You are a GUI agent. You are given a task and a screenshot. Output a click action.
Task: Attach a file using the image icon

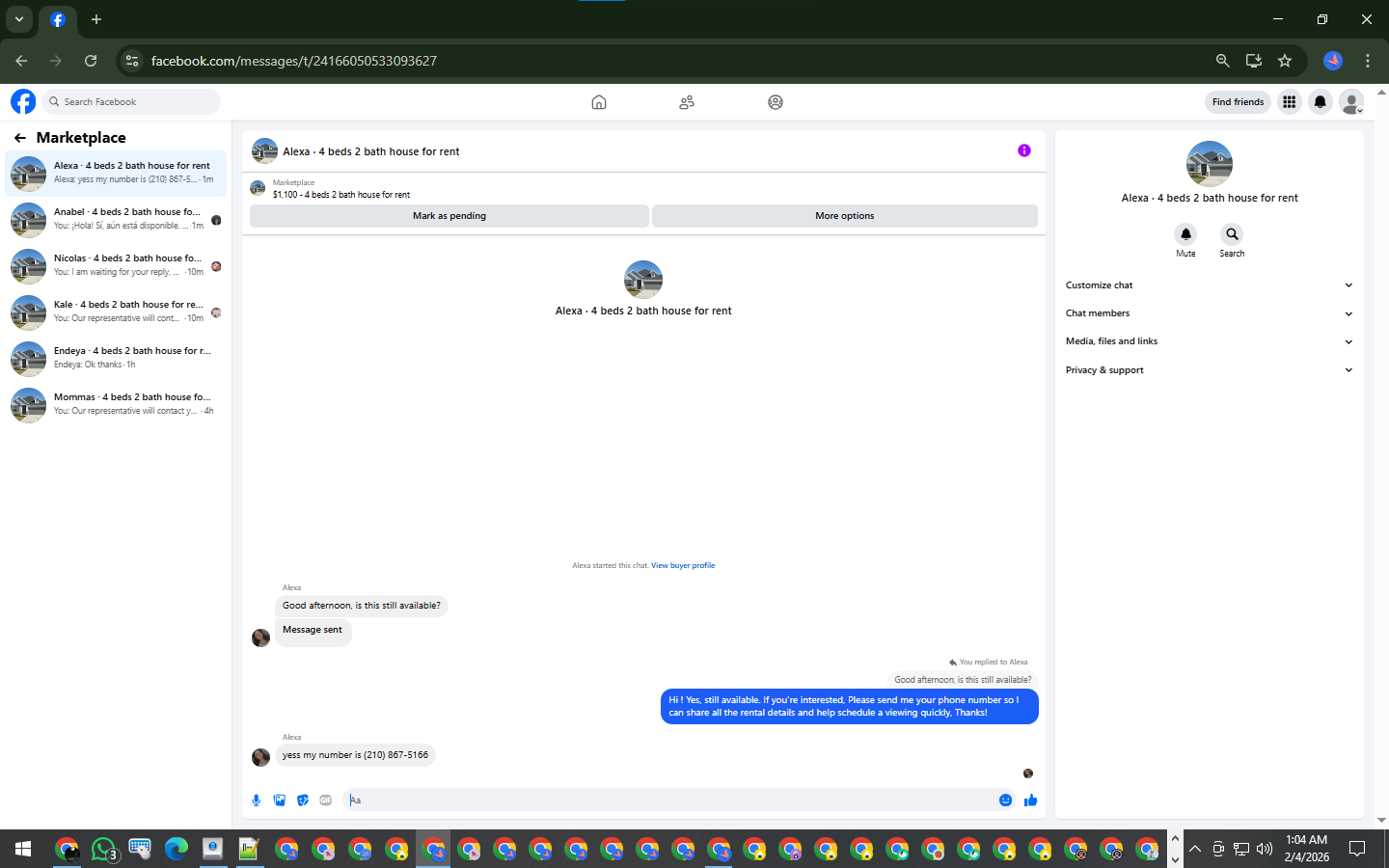click(280, 800)
